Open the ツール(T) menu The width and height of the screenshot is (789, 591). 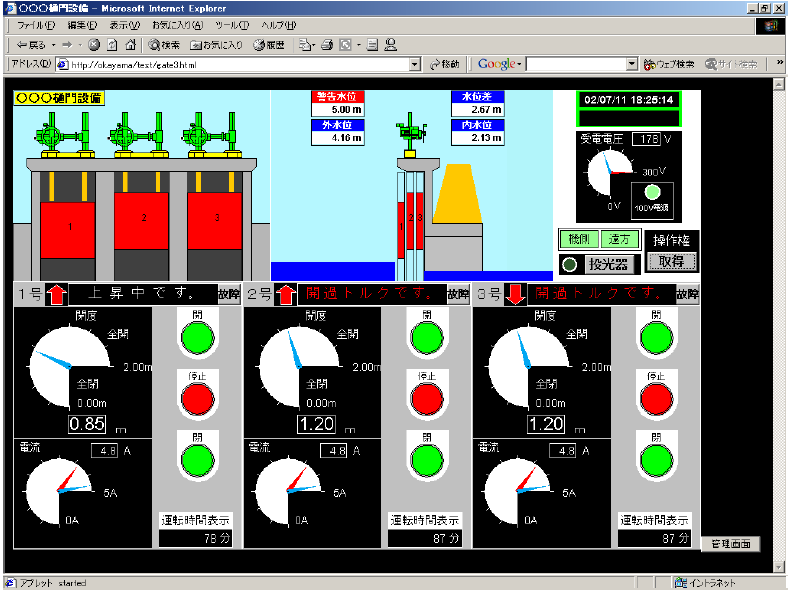click(232, 24)
